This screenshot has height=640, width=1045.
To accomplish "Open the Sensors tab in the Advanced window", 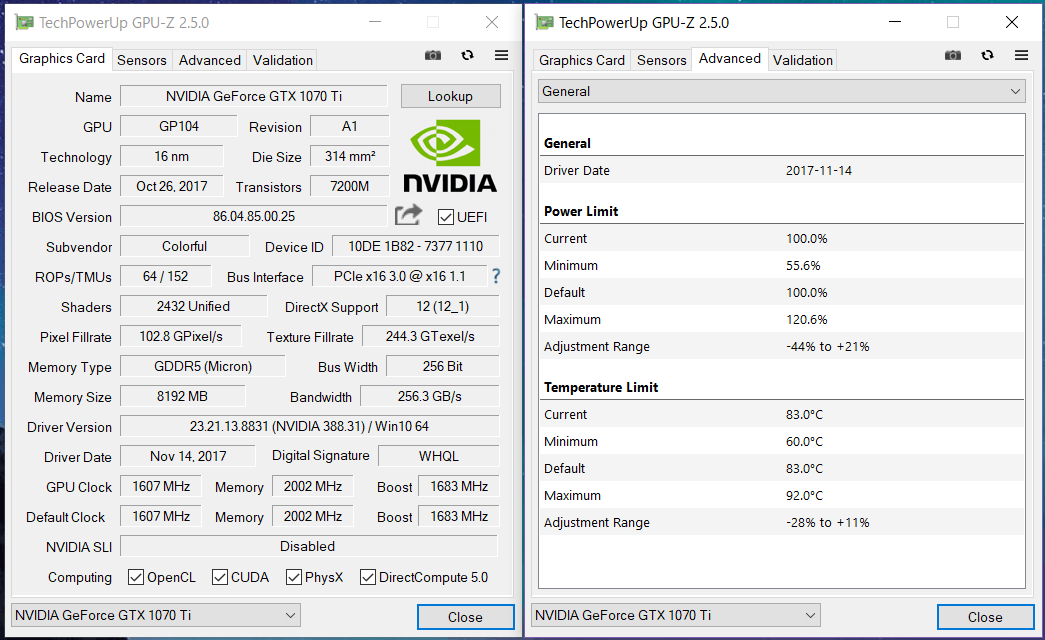I will (662, 60).
